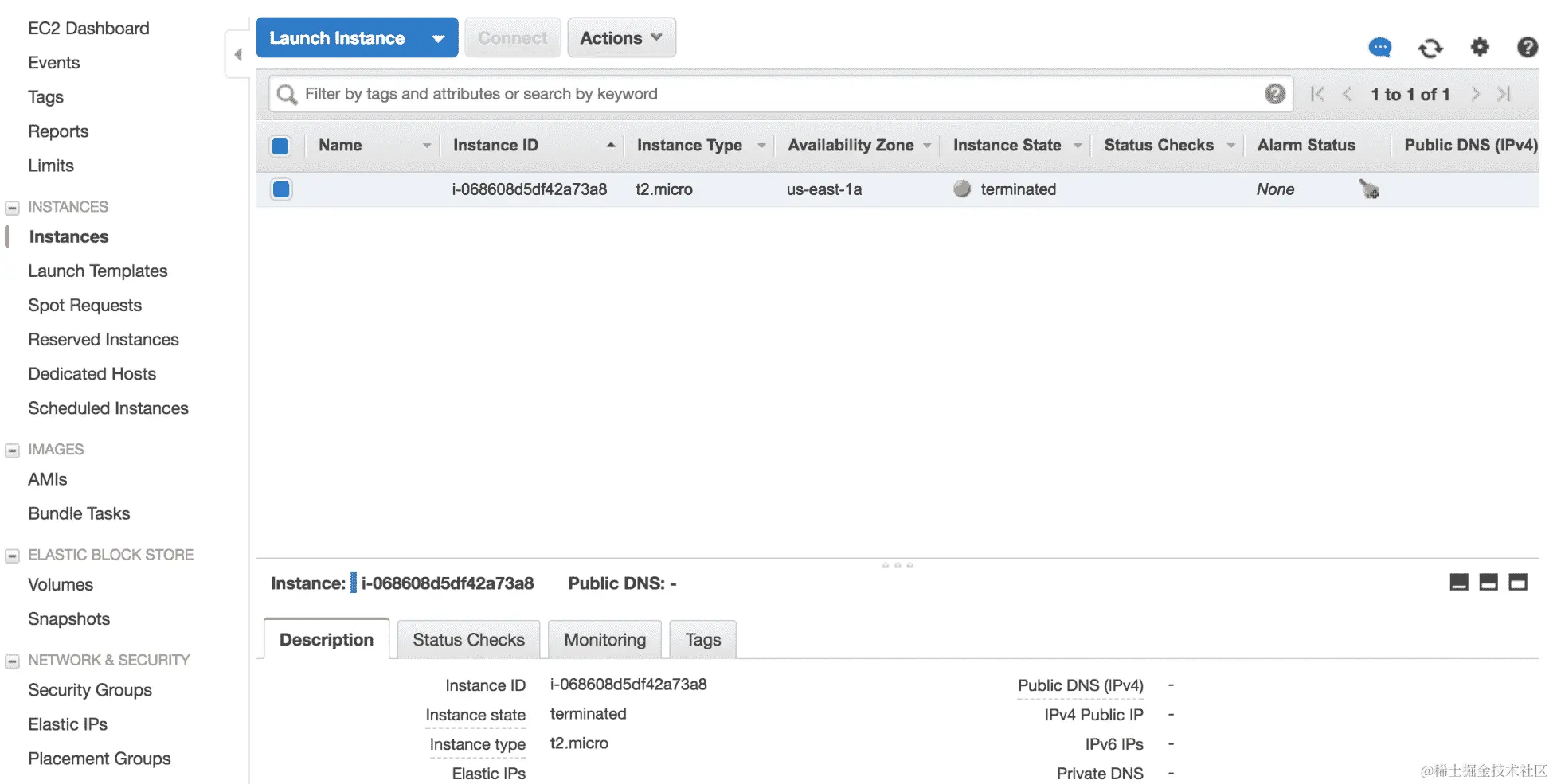Open the Launch Instance dropdown arrow
1553x784 pixels.
click(x=438, y=38)
